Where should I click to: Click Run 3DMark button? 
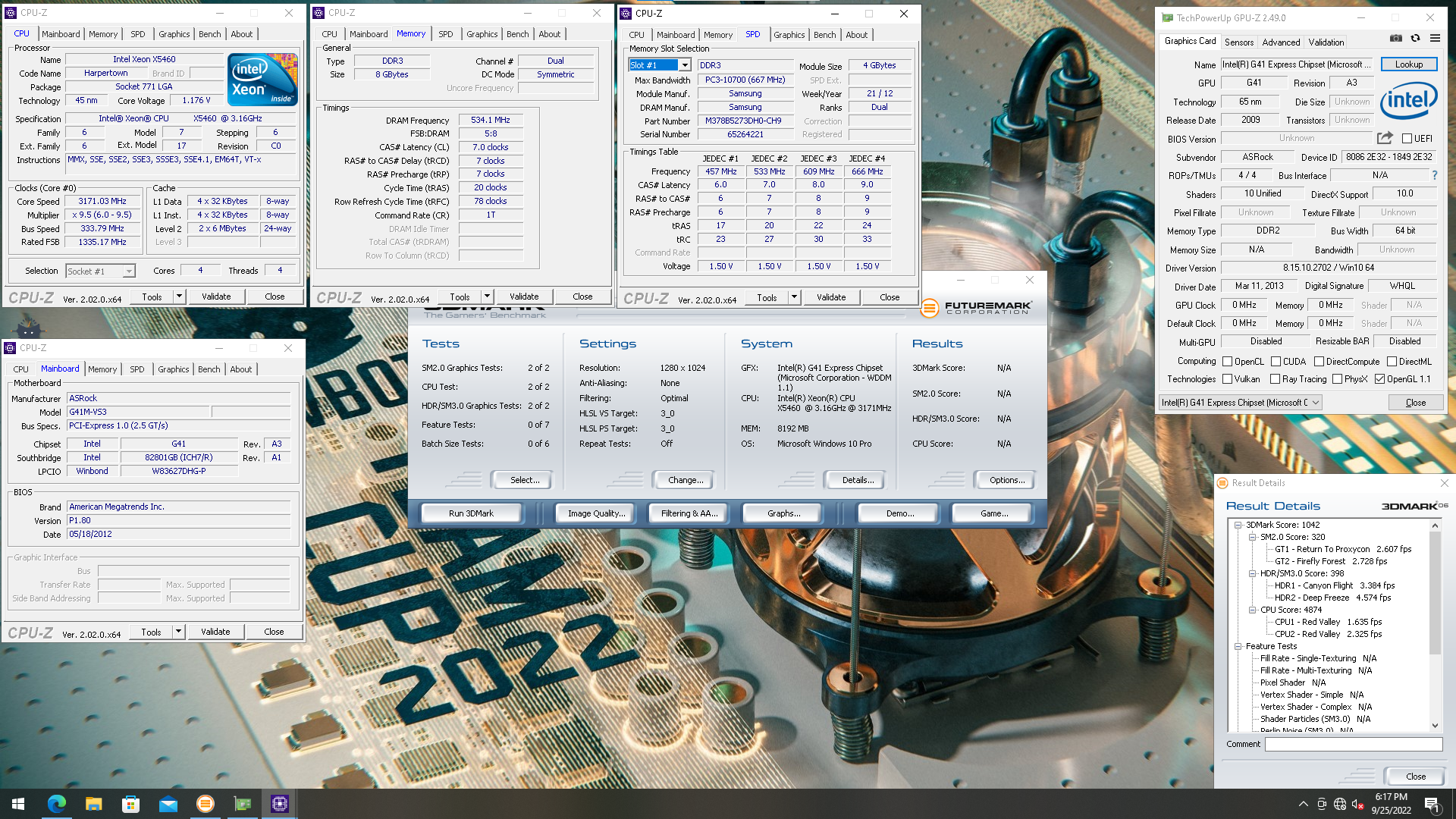471,513
